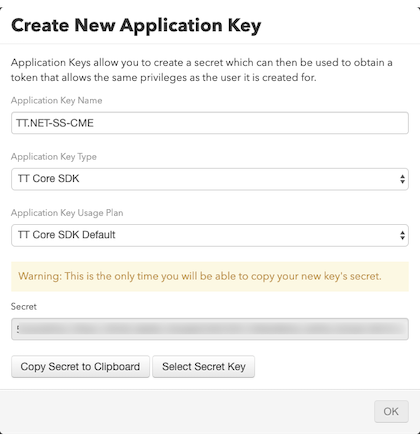This screenshot has height=440, width=420.
Task: Click the TT.NET-SS-CME text in name box
Action: coord(55,123)
